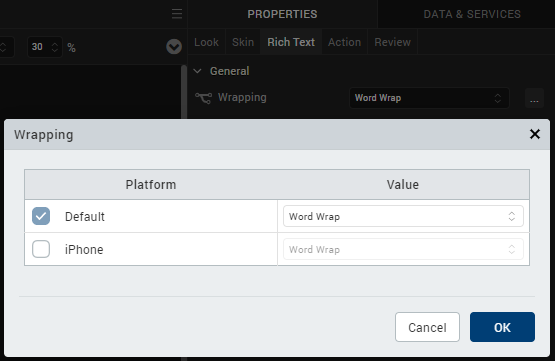Screen dimensions: 555x361
Task: Open the ellipsis button next to Wrapping
Action: pos(534,98)
